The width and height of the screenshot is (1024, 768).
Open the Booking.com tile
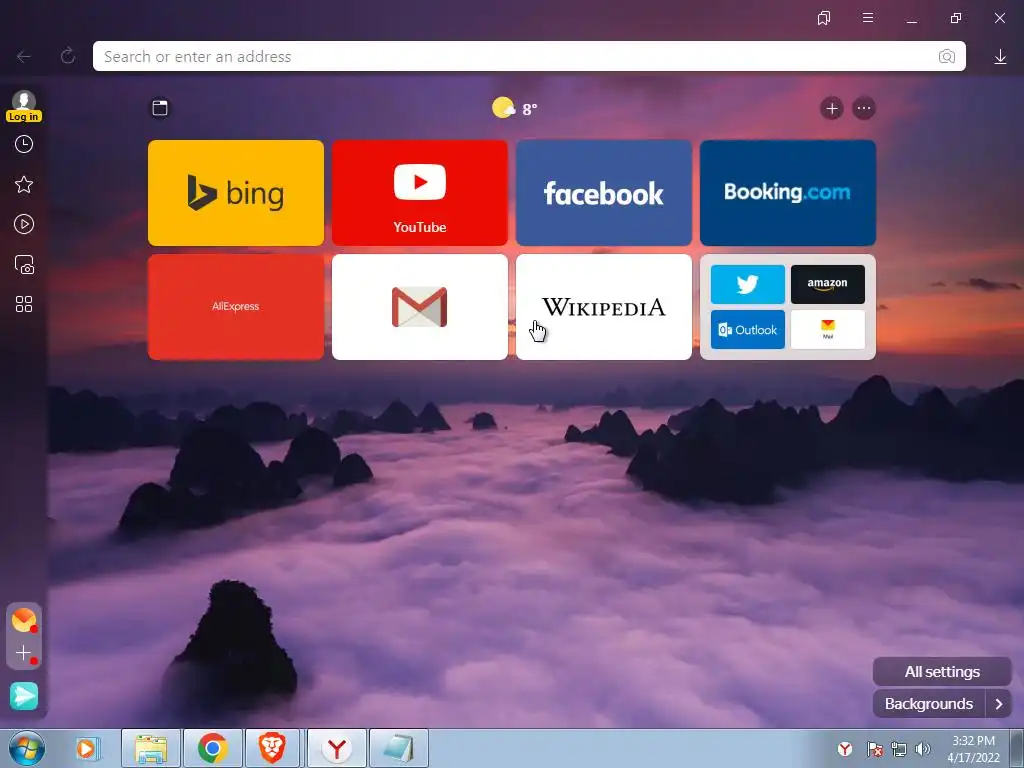click(x=788, y=193)
